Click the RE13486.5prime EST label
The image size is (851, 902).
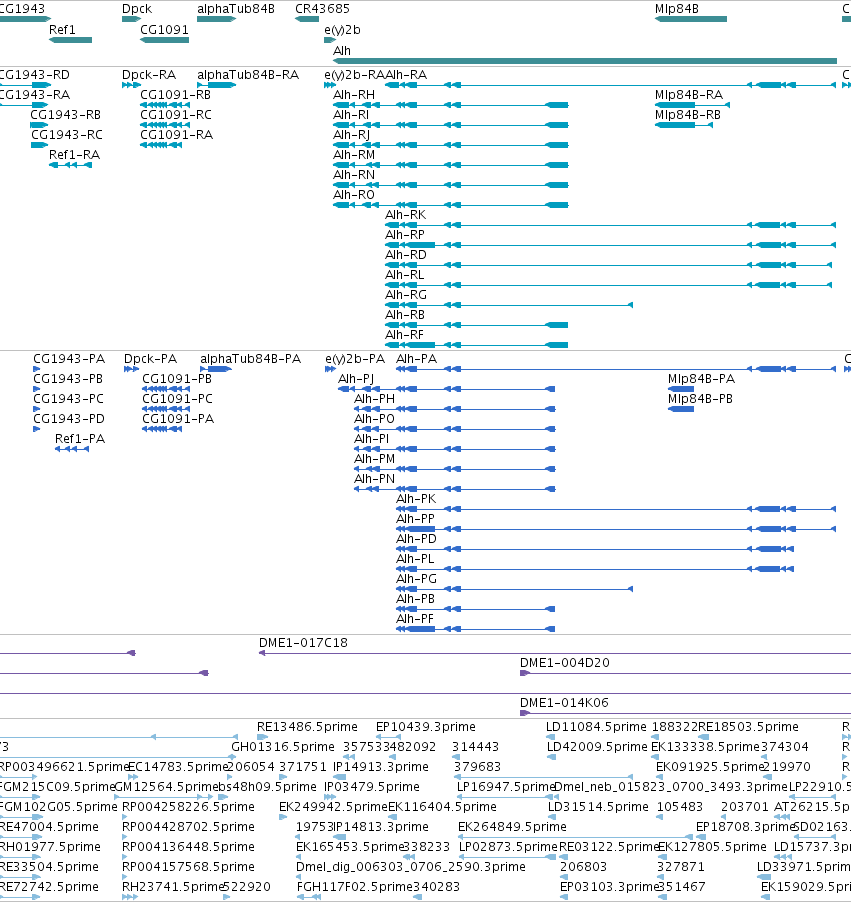307,727
